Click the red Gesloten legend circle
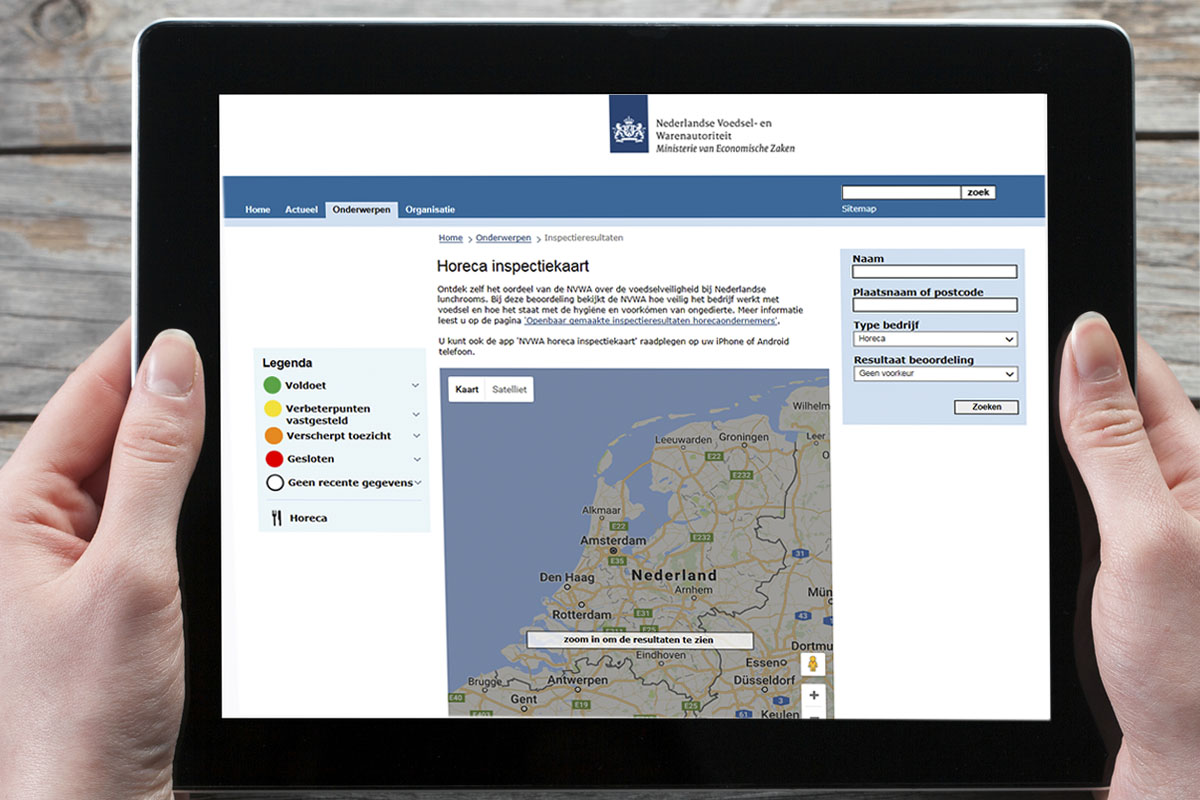 tap(274, 459)
